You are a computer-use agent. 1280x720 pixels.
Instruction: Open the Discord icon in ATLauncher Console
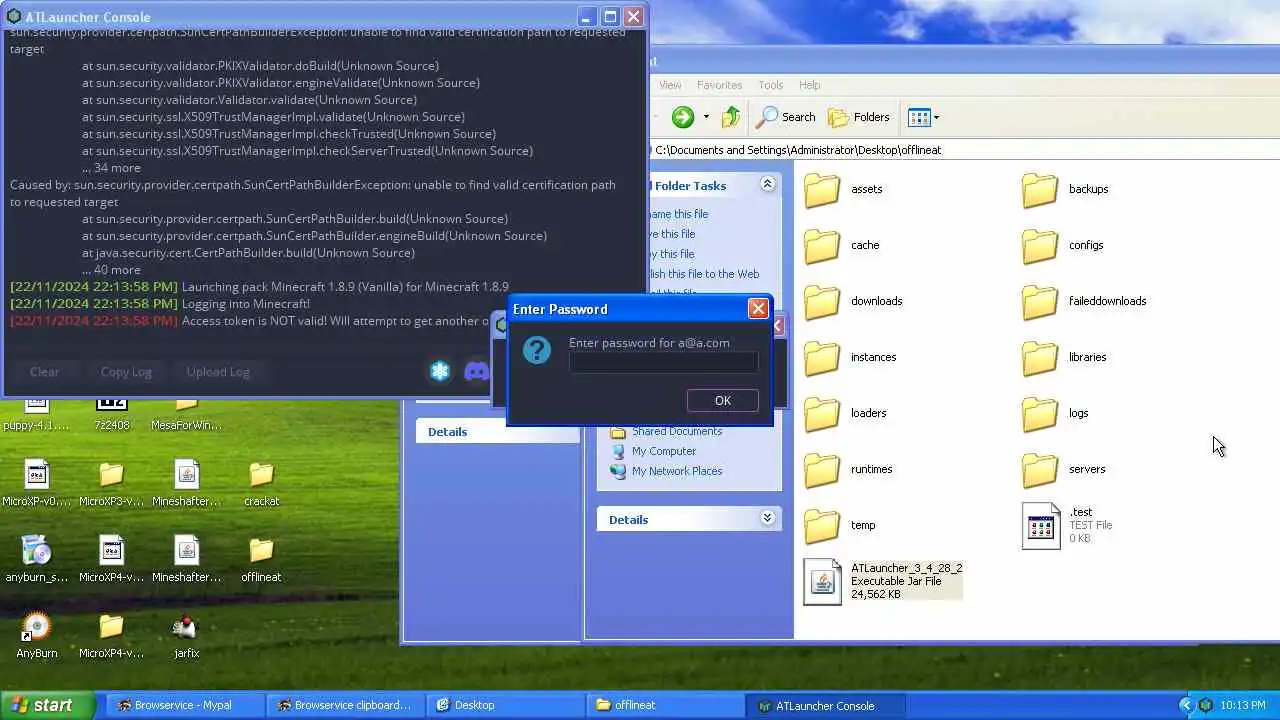click(x=477, y=371)
